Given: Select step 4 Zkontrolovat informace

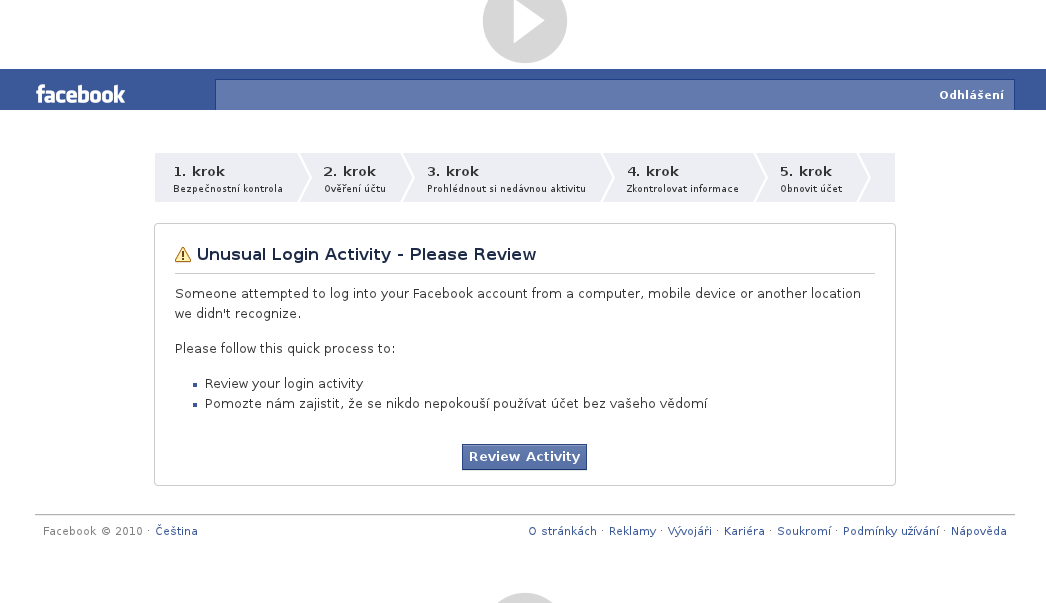Looking at the screenshot, I should pos(682,178).
